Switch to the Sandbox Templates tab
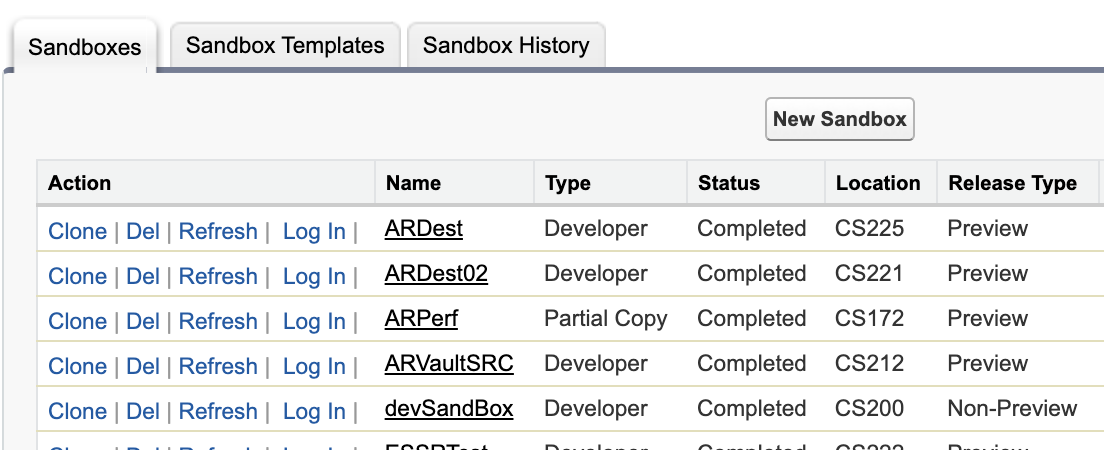1104x450 pixels. pos(285,46)
